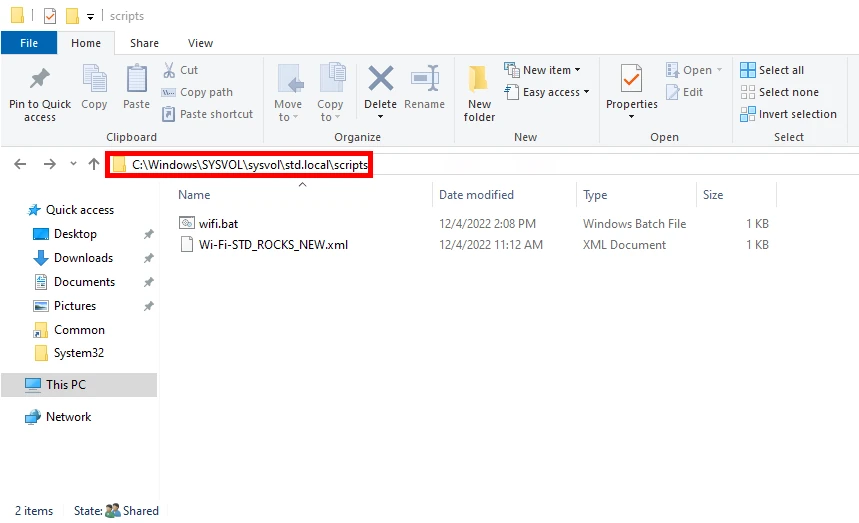Click the Properties checkmark icon

(x=631, y=78)
